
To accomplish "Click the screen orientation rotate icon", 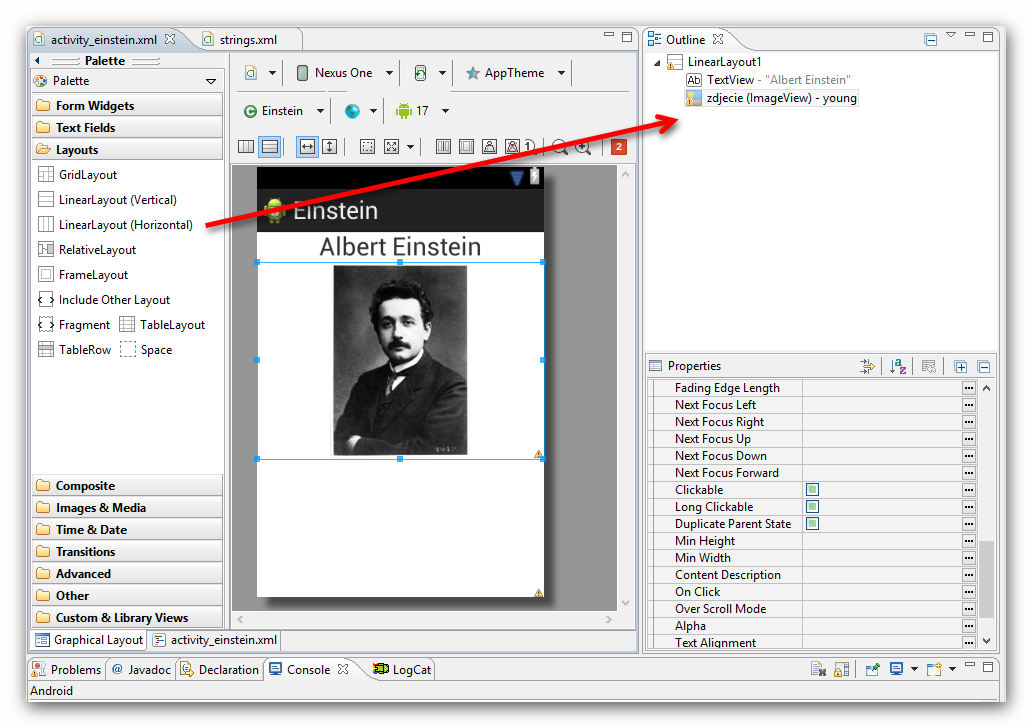I will [421, 73].
